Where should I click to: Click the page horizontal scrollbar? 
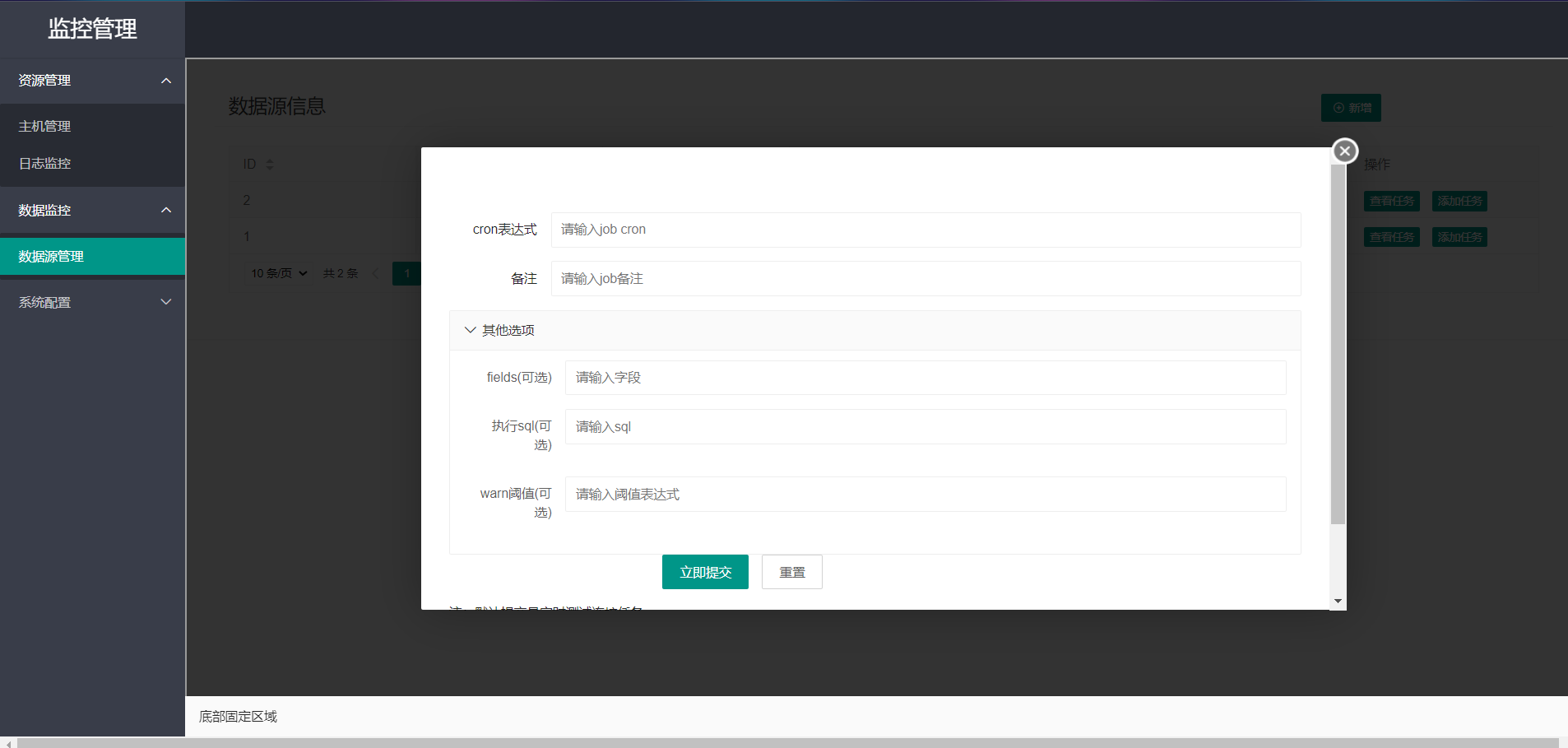787,743
